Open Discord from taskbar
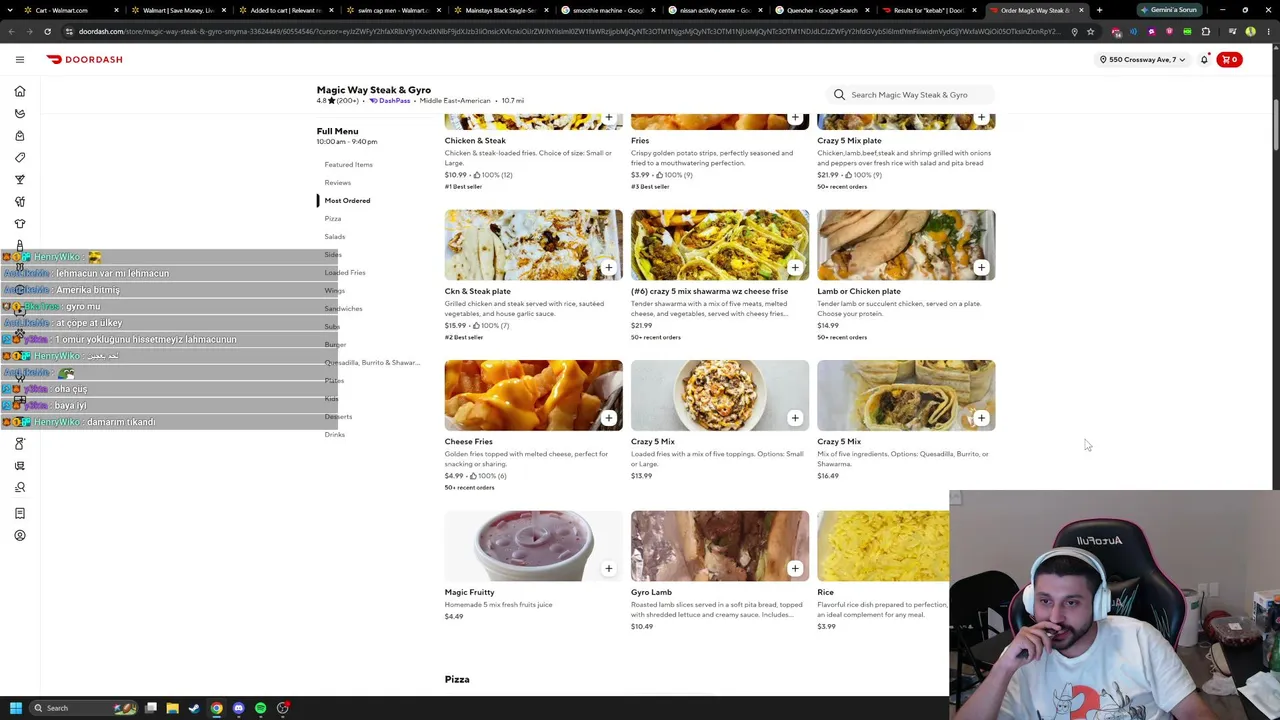The width and height of the screenshot is (1280, 720). tap(238, 708)
